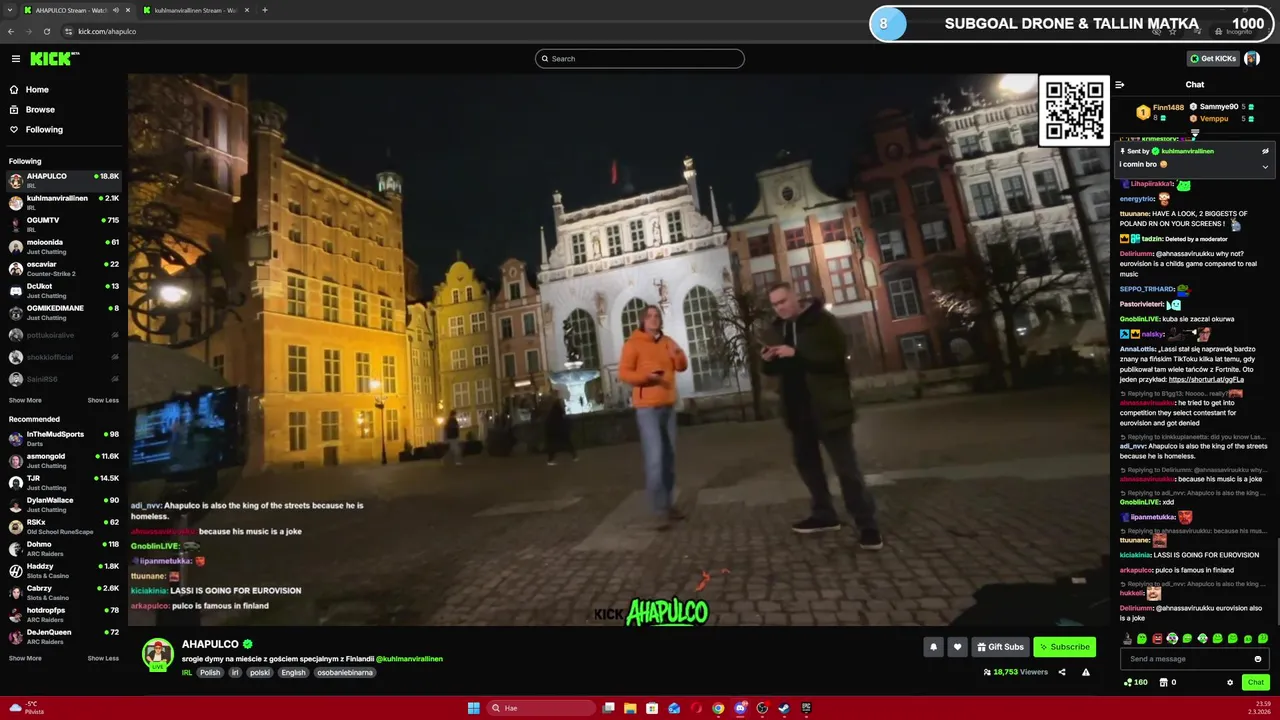Open the shorturl link in AnnaLottis message

(1206, 379)
